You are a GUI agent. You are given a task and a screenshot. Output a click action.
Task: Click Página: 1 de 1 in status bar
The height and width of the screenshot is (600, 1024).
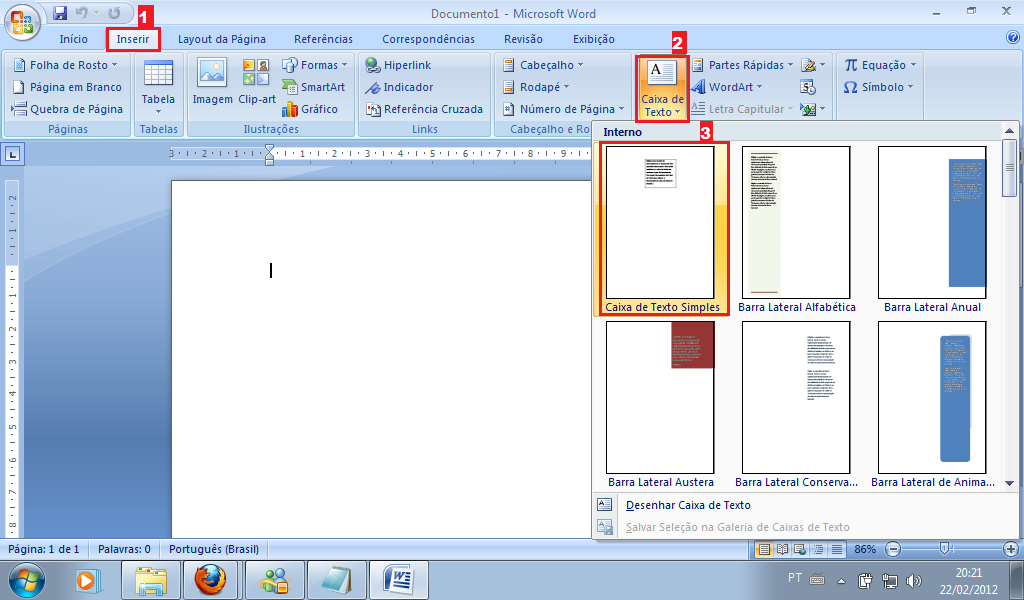coord(44,549)
